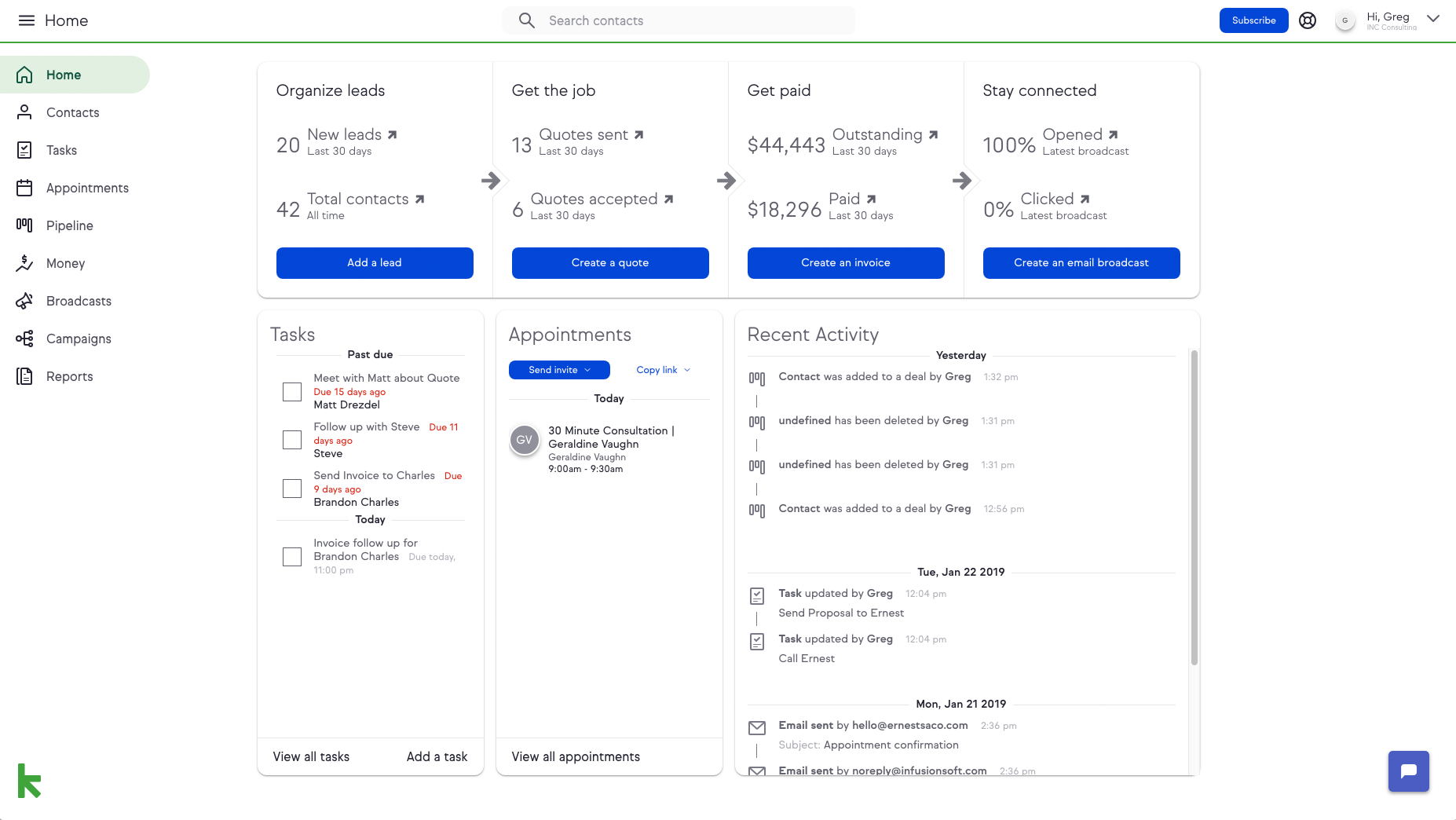Click Create an invoice button

[846, 263]
